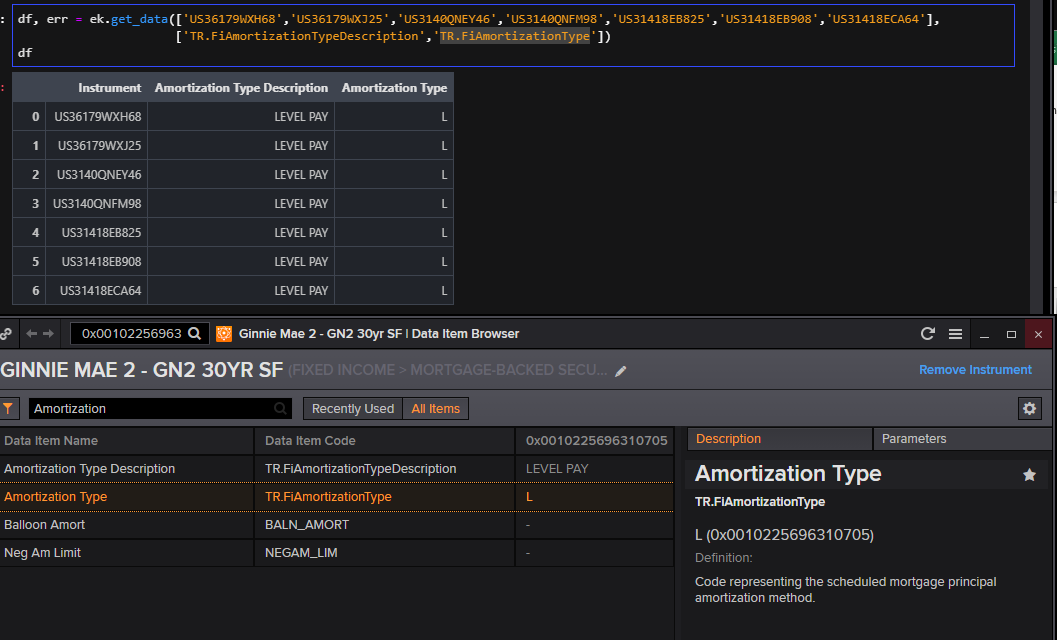1057x640 pixels.
Task: Click the magnifier in Amortization filter field
Action: 280,408
